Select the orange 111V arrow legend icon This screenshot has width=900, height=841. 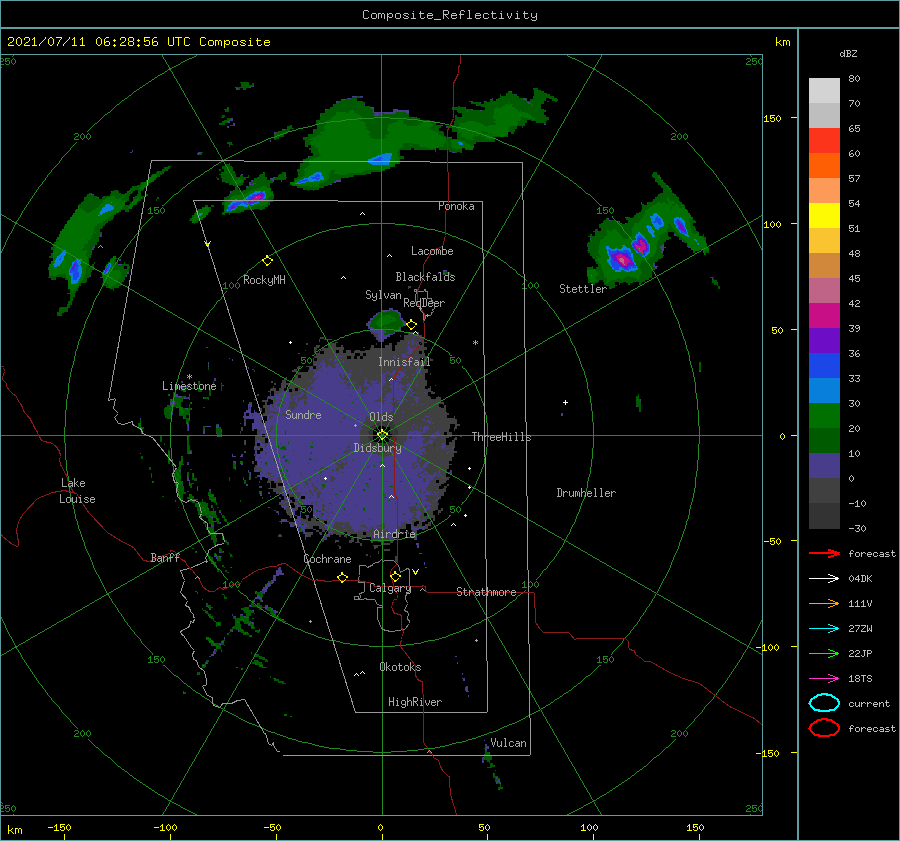(824, 603)
